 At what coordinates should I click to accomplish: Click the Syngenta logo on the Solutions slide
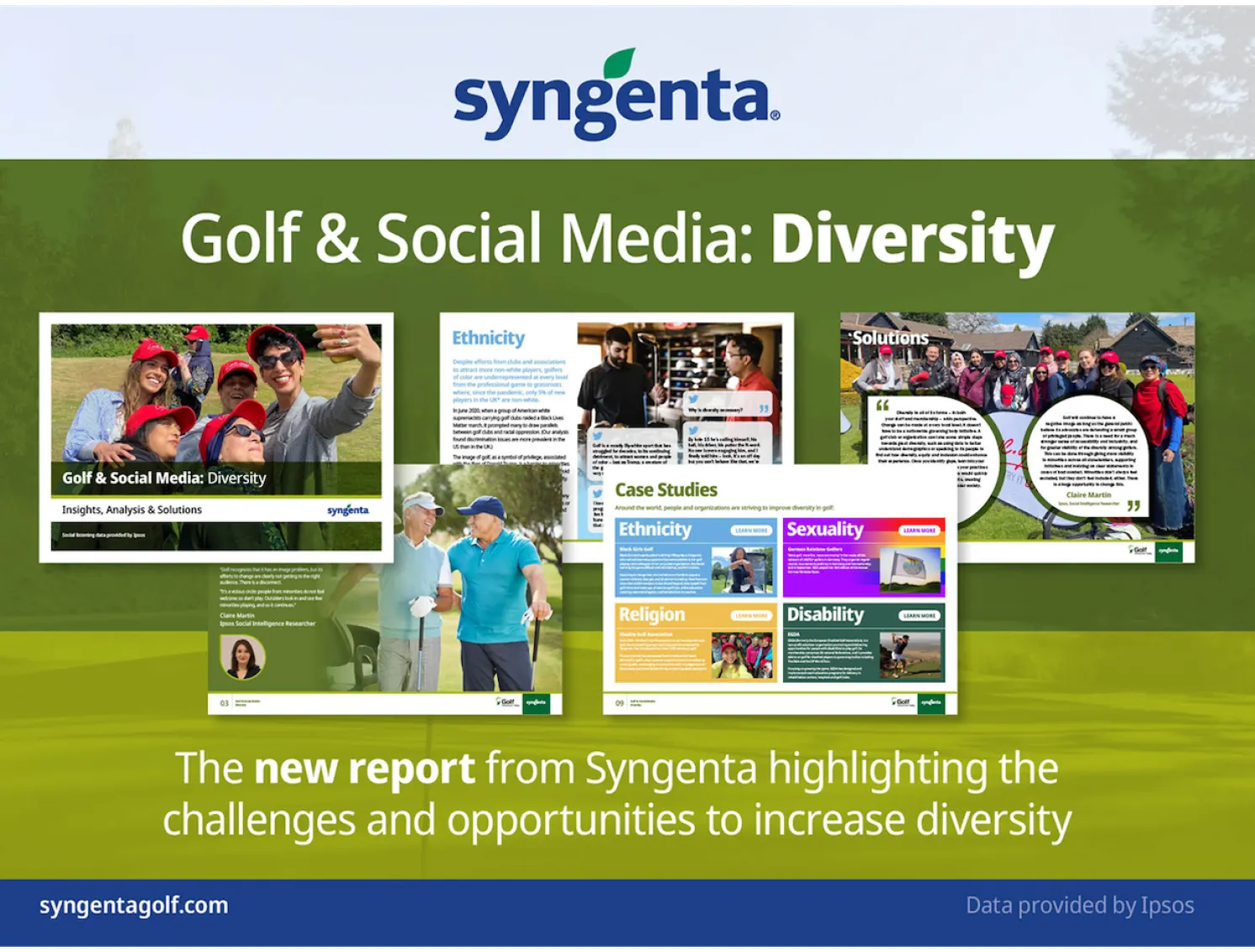(1168, 552)
